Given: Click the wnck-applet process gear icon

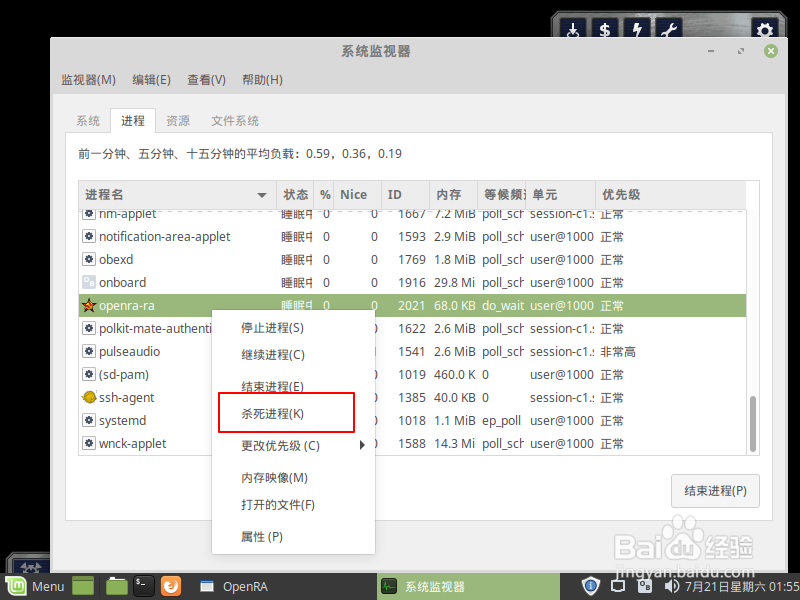Looking at the screenshot, I should point(89,443).
